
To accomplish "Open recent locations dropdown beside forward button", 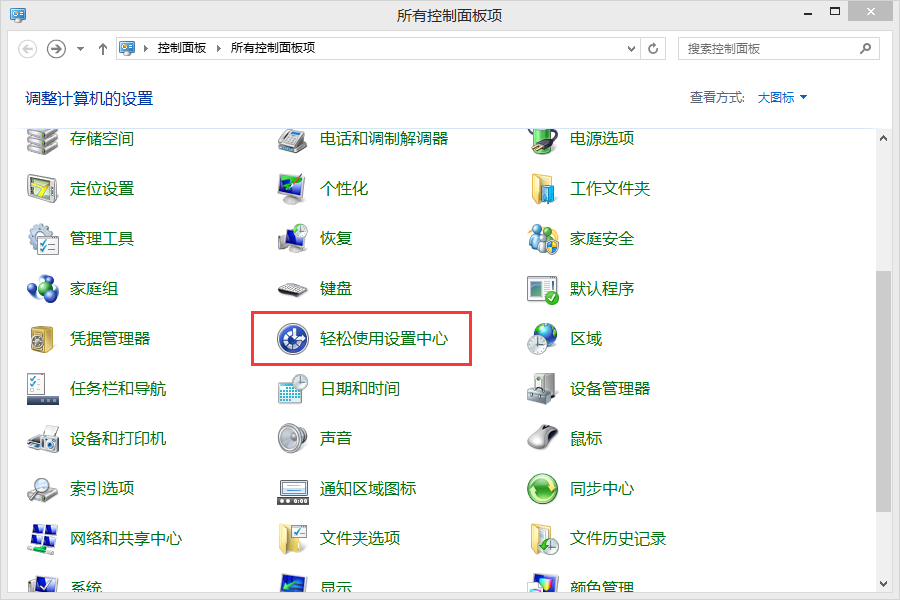I will [80, 48].
